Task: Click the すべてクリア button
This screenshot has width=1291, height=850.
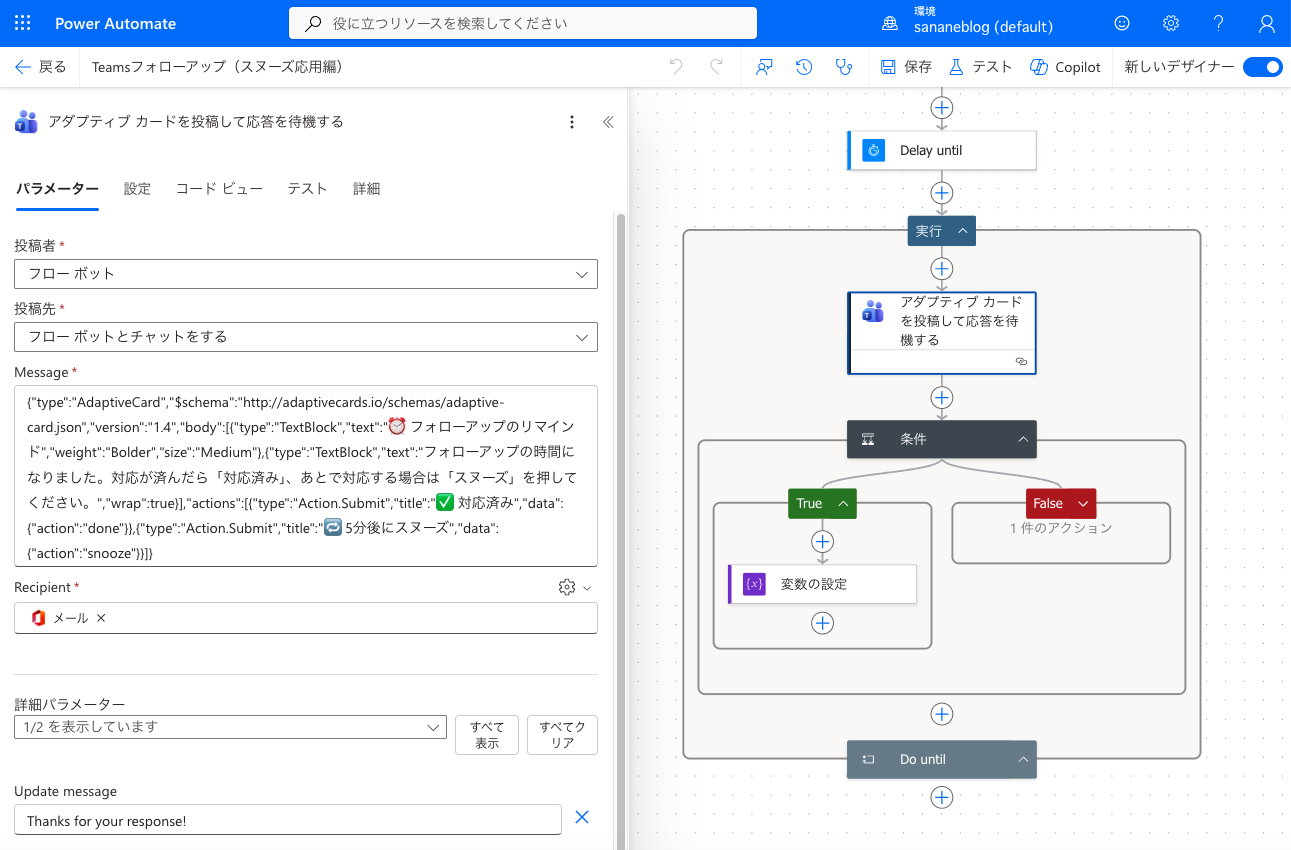Action: click(562, 735)
